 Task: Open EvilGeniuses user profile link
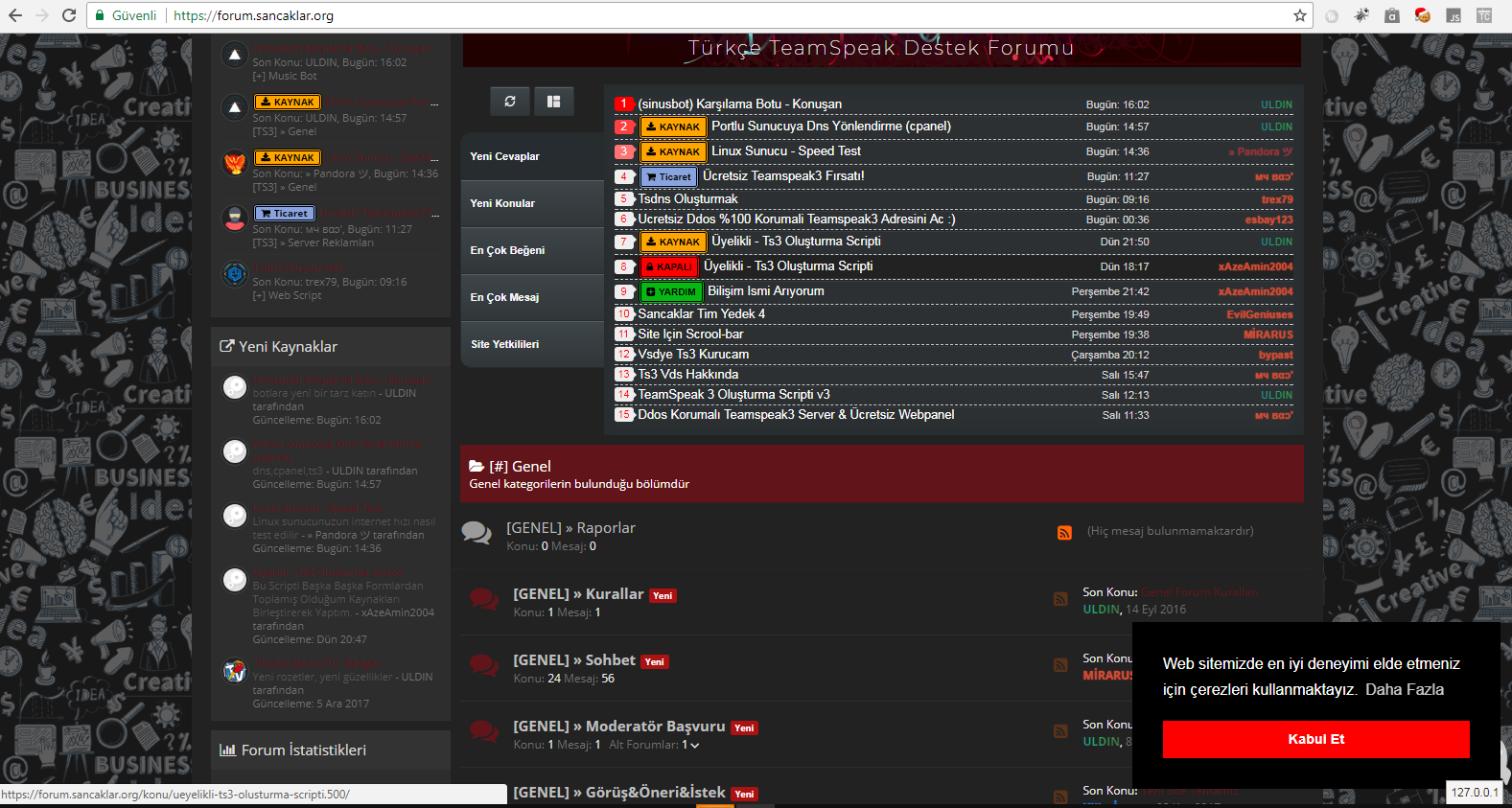click(x=1260, y=314)
